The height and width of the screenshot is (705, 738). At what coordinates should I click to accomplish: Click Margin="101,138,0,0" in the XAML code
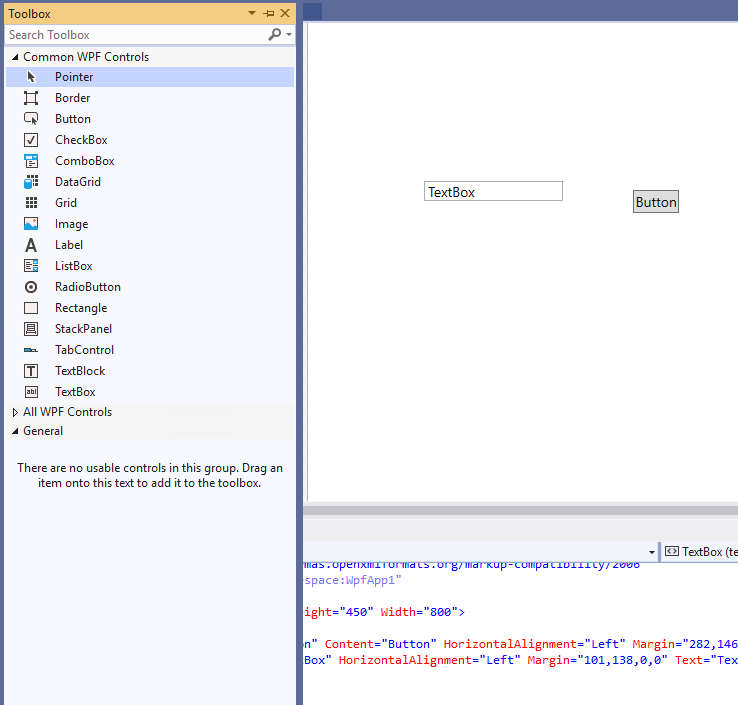click(597, 660)
